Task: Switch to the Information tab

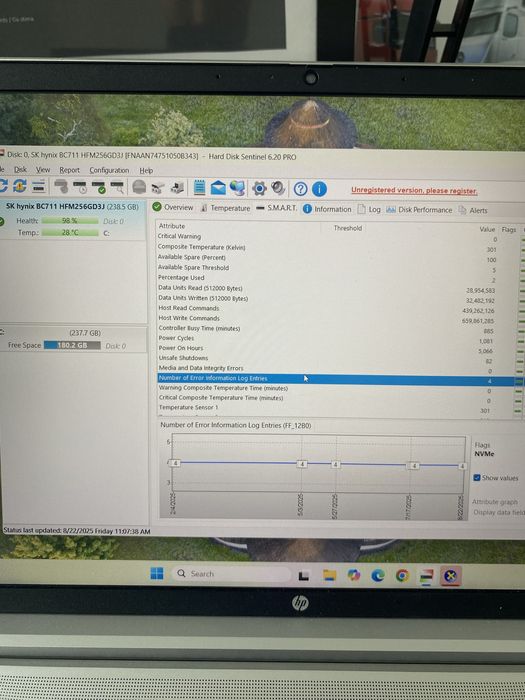Action: click(x=327, y=209)
